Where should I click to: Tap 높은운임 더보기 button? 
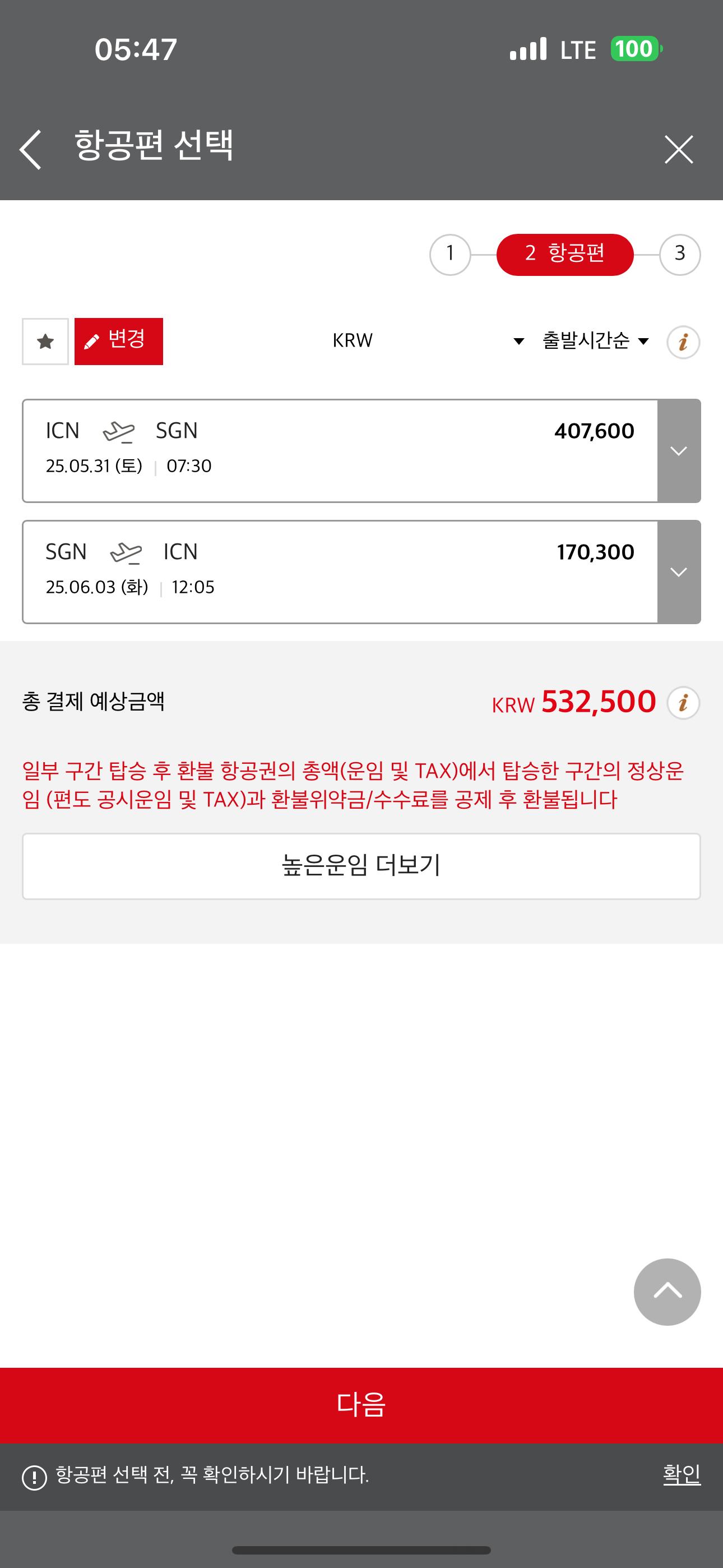[x=361, y=865]
